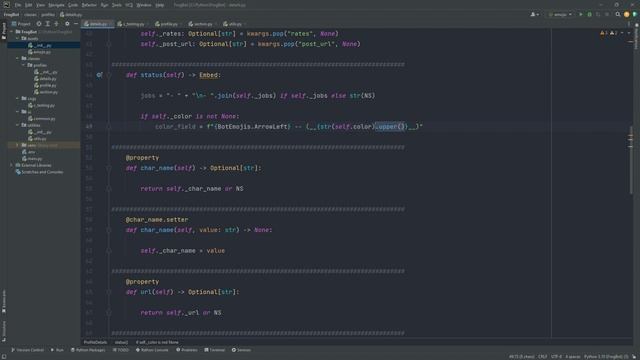Viewport: 640px width, 360px height.
Task: Hide the Project panel with minus icon
Action: click(76, 24)
